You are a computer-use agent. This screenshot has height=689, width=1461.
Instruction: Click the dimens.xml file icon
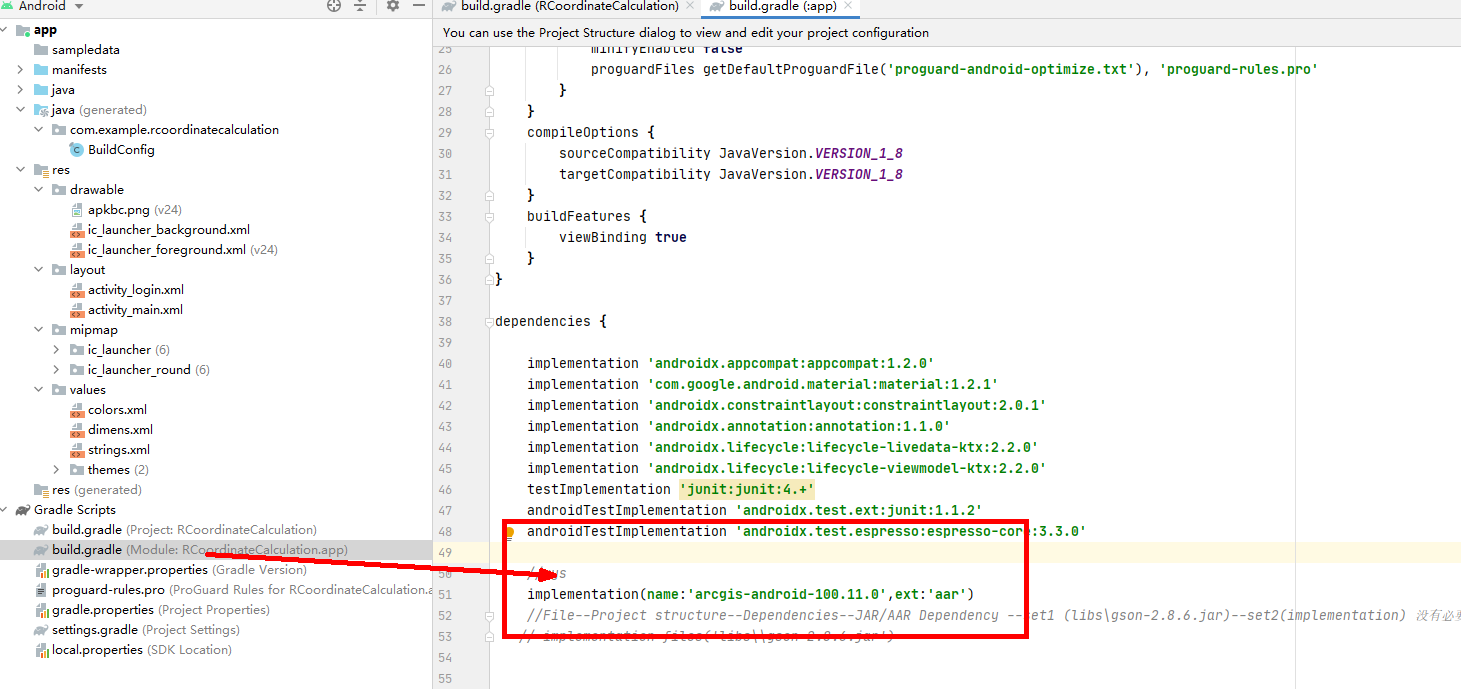[77, 430]
